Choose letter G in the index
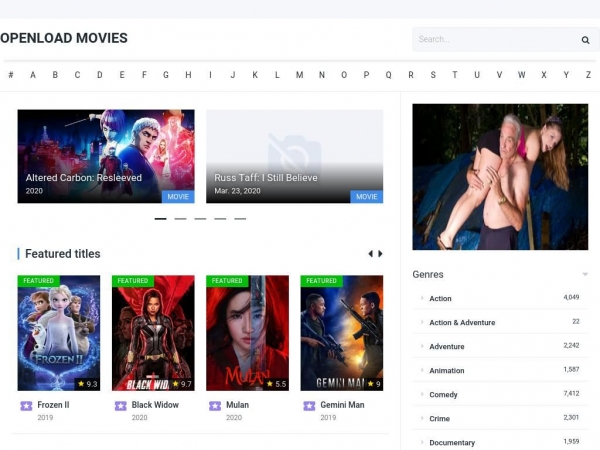Viewport: 600px width, 450px height. [166, 75]
